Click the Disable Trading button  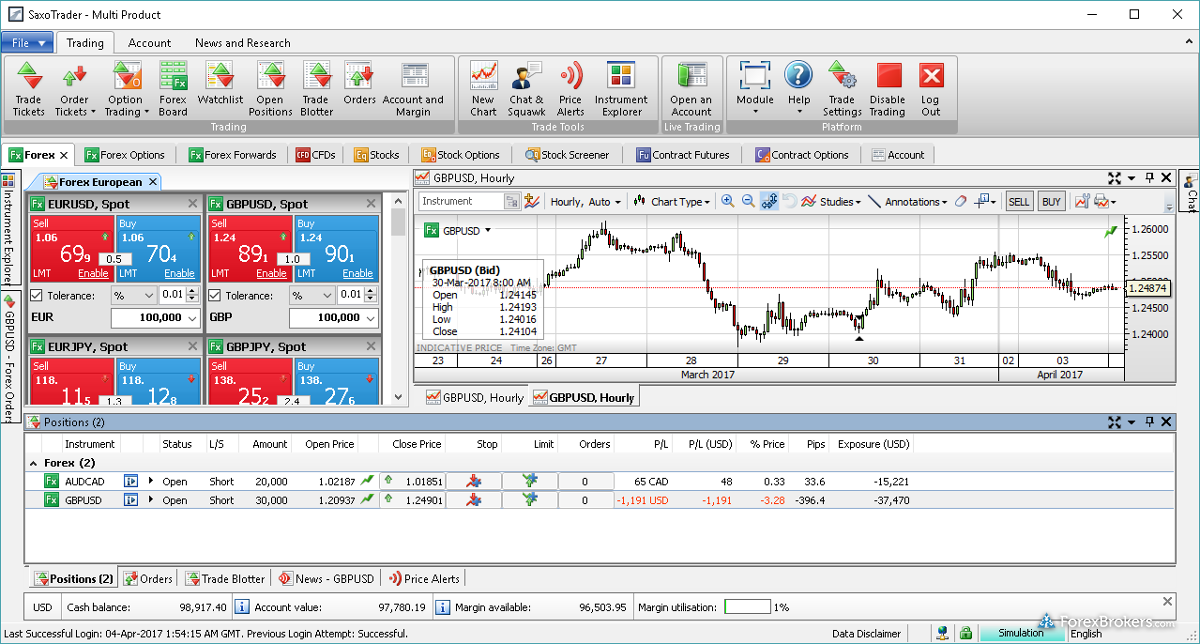[x=887, y=90]
